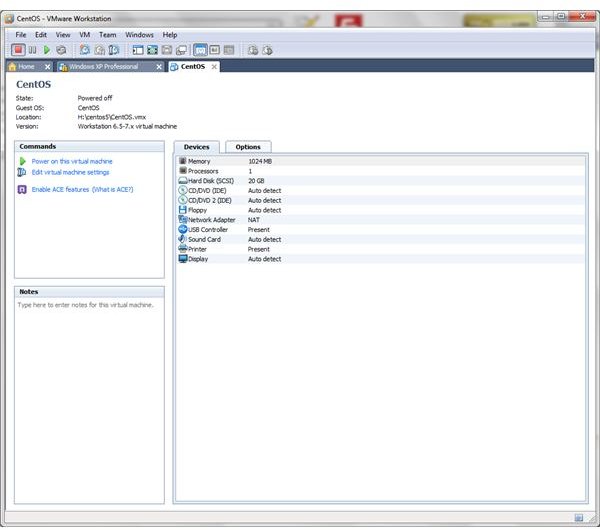Switch to the Options tab
The image size is (600, 530).
(248, 147)
